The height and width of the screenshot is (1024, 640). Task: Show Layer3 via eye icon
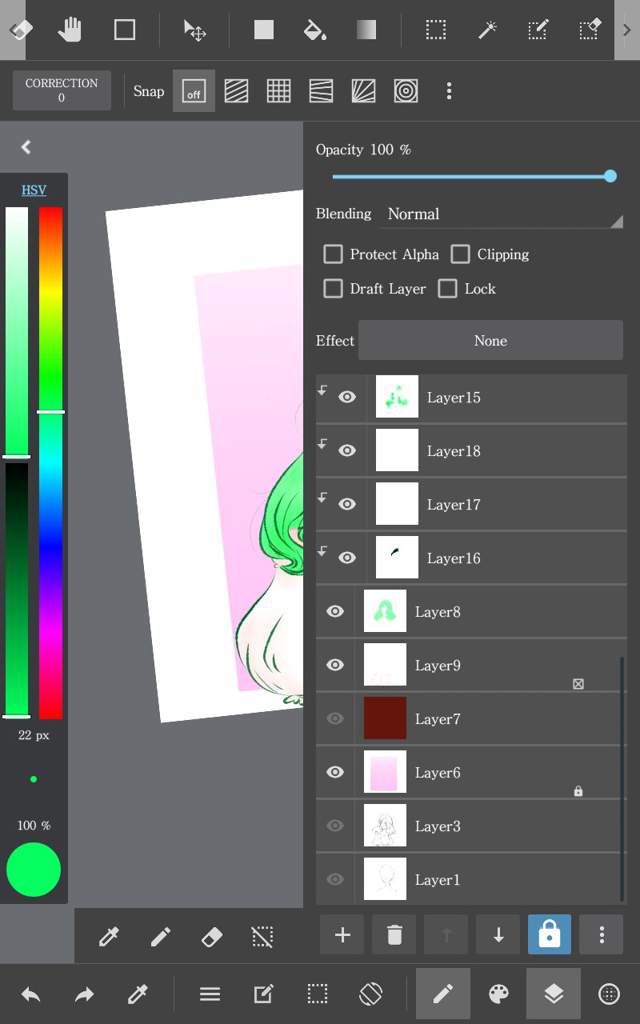pyautogui.click(x=334, y=825)
